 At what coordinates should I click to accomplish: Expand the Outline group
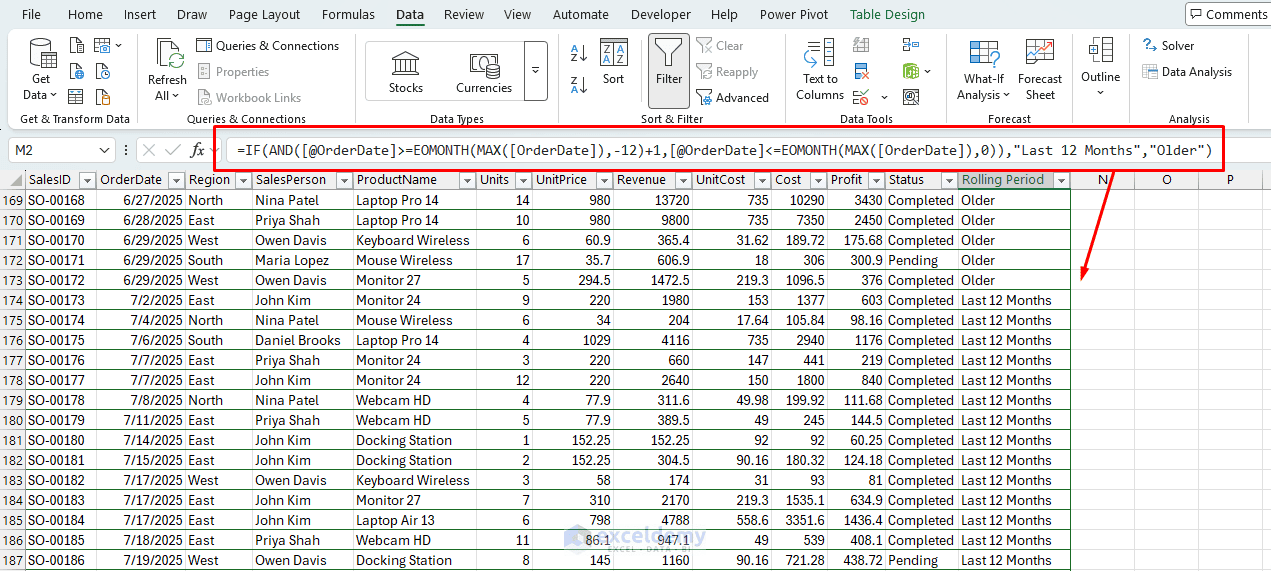[x=1100, y=66]
